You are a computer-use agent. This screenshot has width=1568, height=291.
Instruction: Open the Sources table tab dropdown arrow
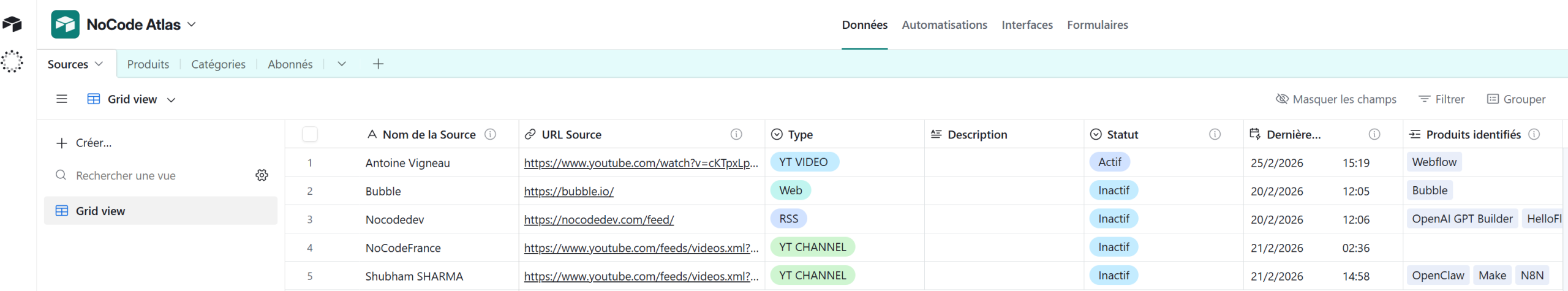[99, 64]
